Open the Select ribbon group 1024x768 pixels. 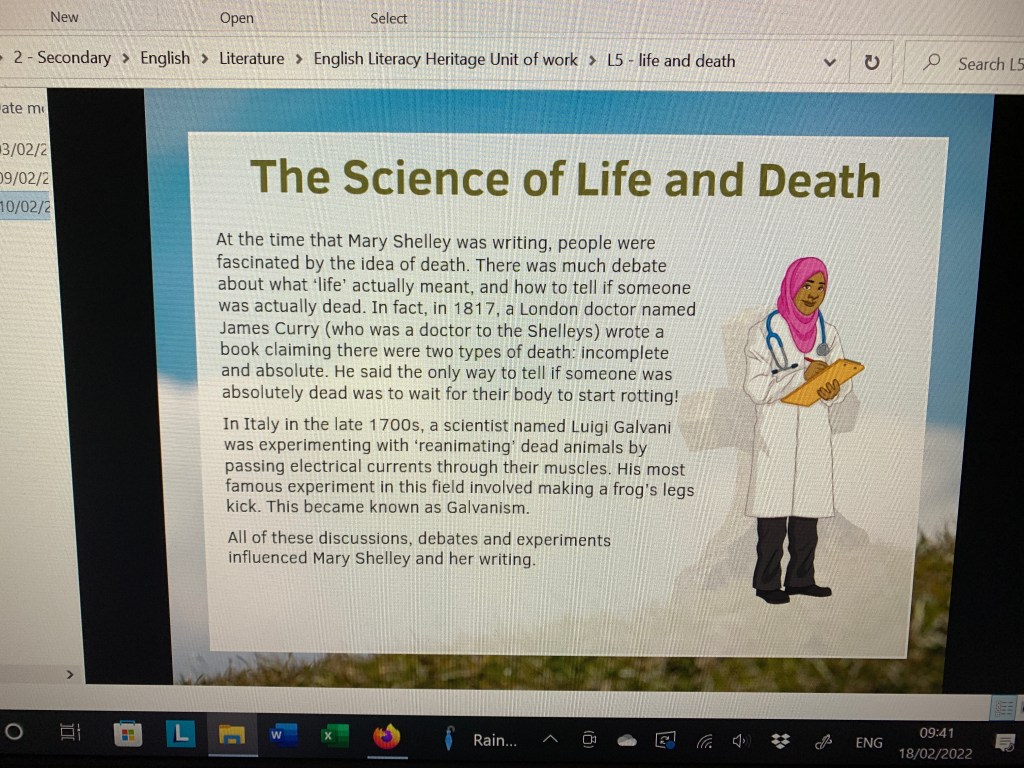point(388,18)
